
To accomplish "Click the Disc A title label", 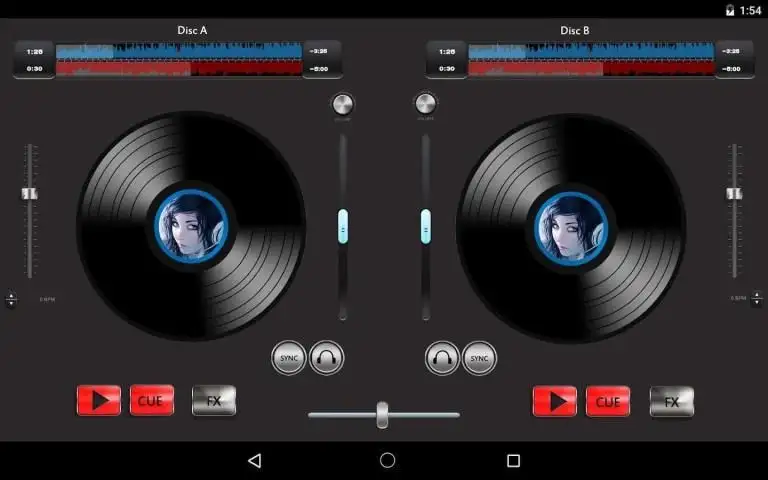I will click(x=192, y=30).
